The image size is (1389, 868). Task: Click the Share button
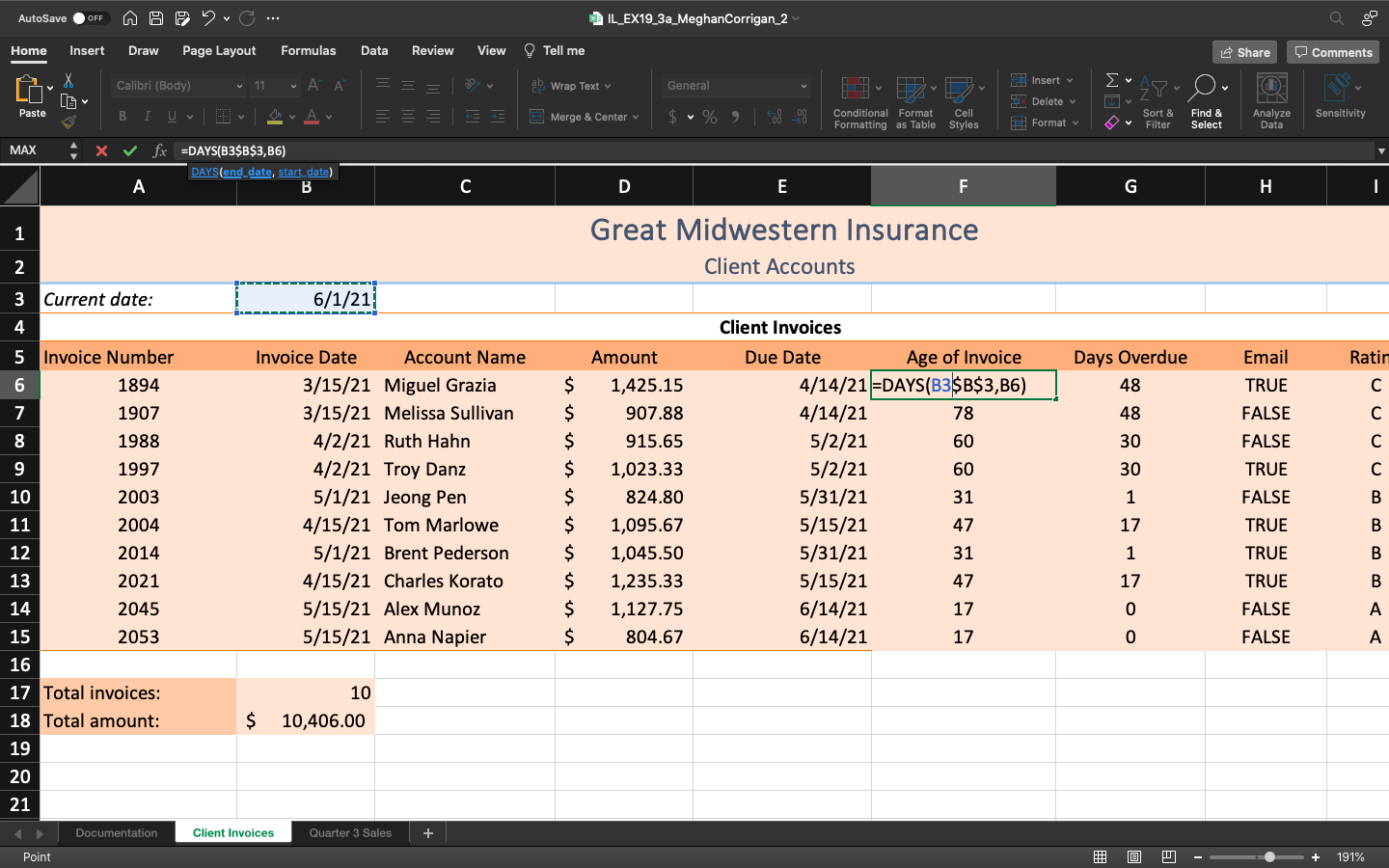coord(1244,52)
